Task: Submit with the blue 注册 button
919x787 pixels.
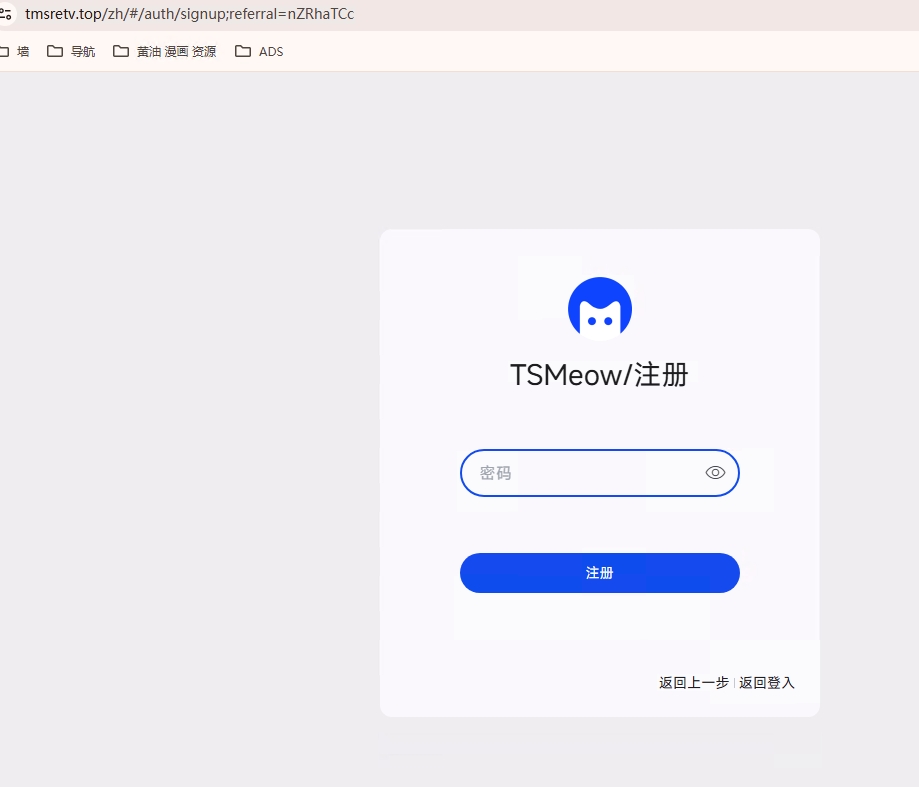Action: pos(600,573)
